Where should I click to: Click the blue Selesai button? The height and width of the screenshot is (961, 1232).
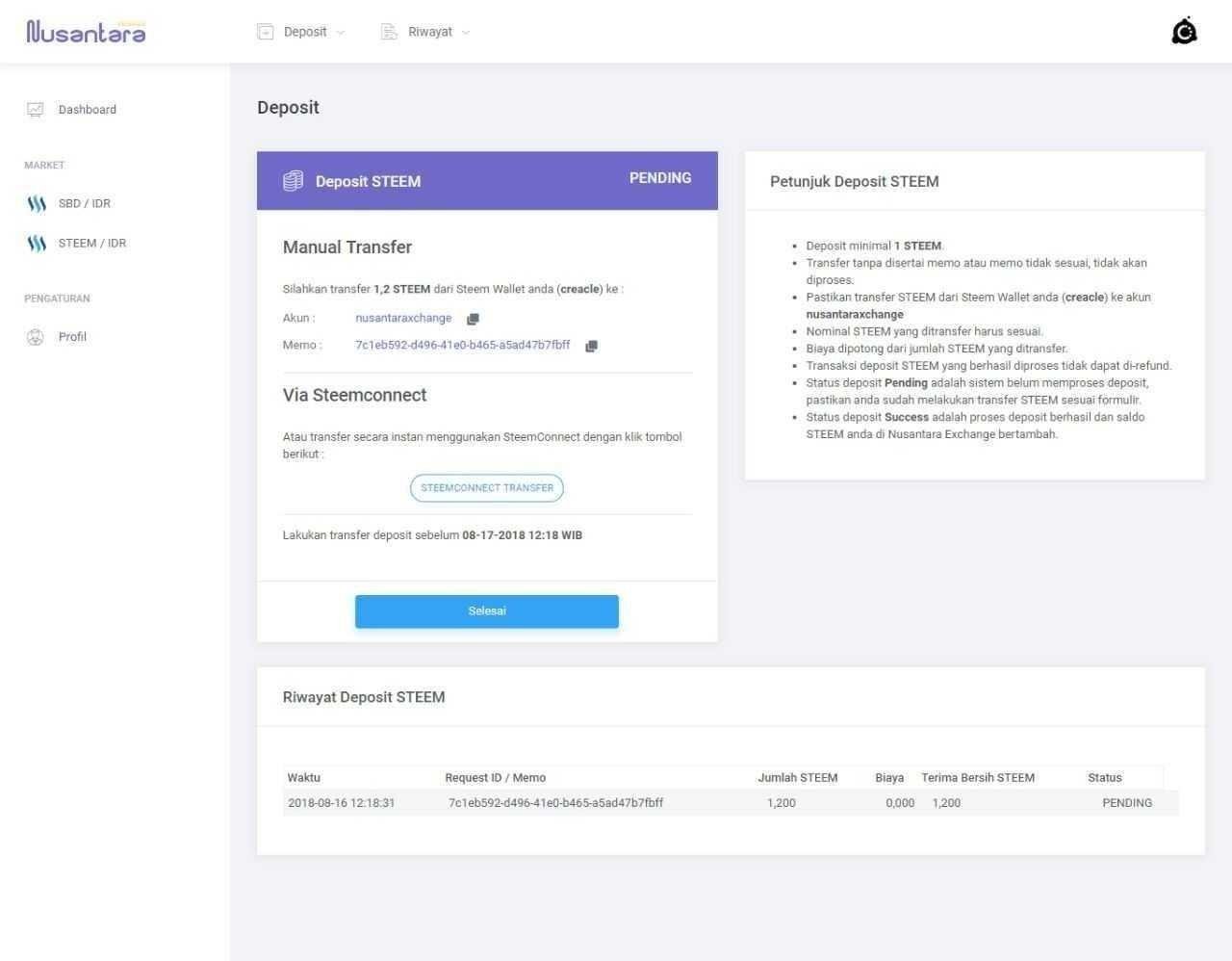pos(487,611)
